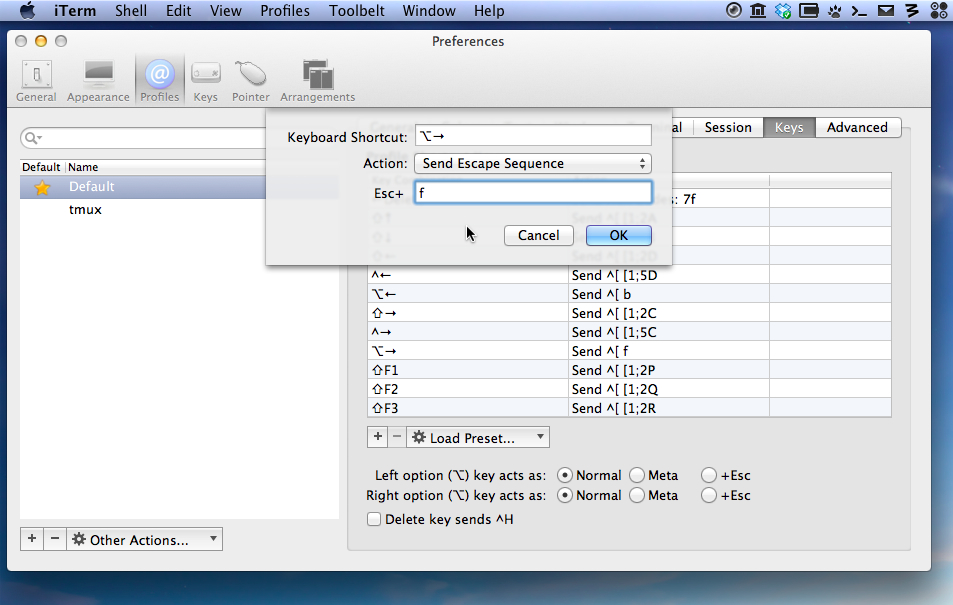Open the Toolbelt menu
The width and height of the screenshot is (953, 605).
(357, 11)
